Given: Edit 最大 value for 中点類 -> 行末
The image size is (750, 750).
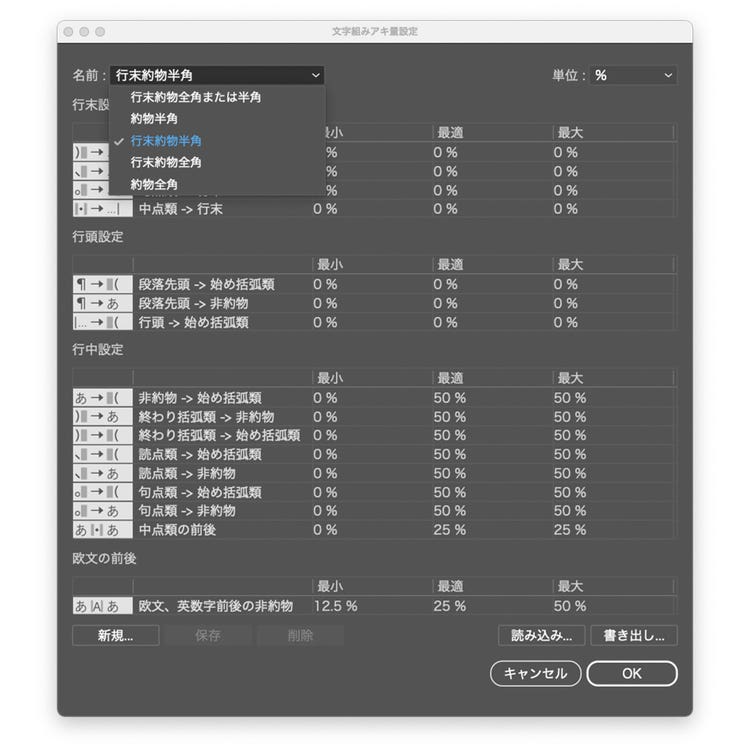Looking at the screenshot, I should coord(565,209).
